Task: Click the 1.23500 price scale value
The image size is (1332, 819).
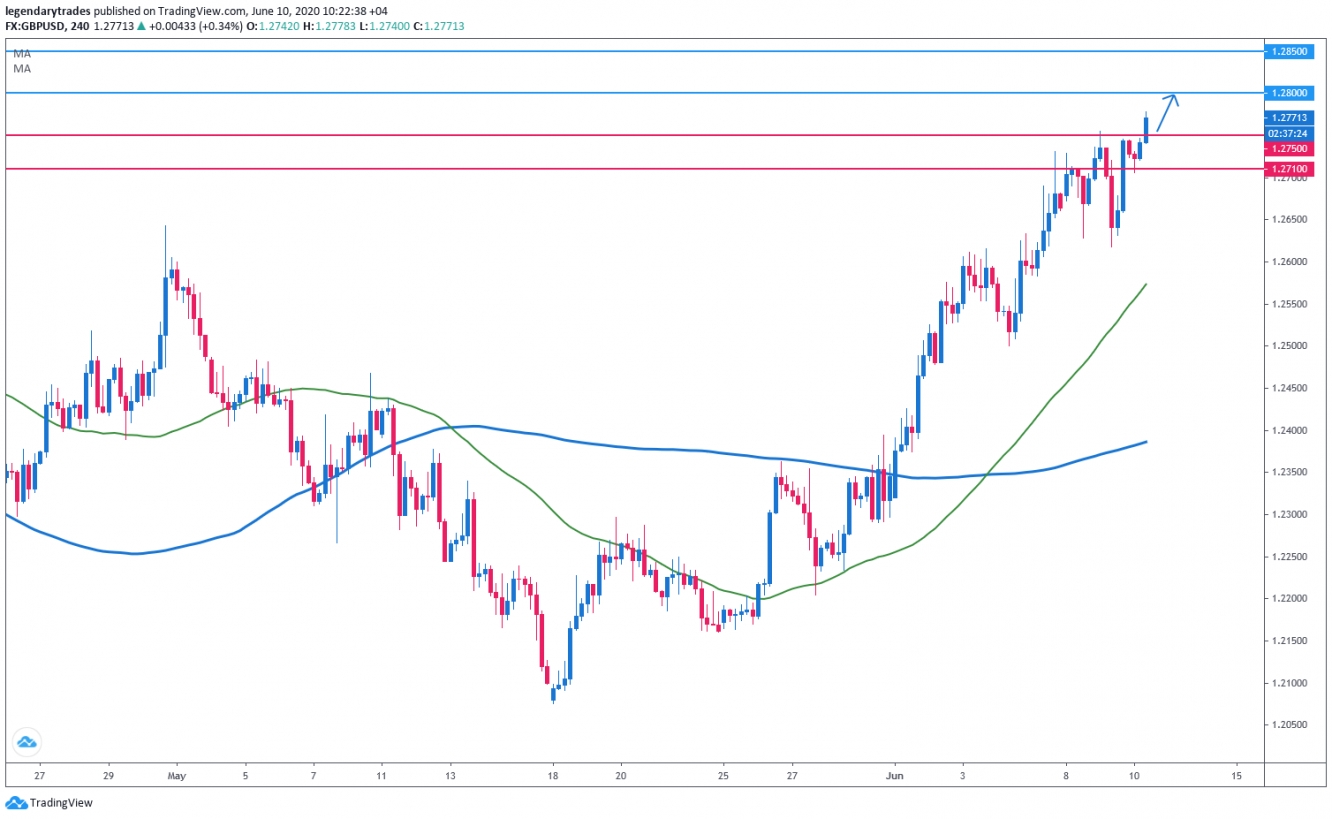Action: click(1288, 472)
